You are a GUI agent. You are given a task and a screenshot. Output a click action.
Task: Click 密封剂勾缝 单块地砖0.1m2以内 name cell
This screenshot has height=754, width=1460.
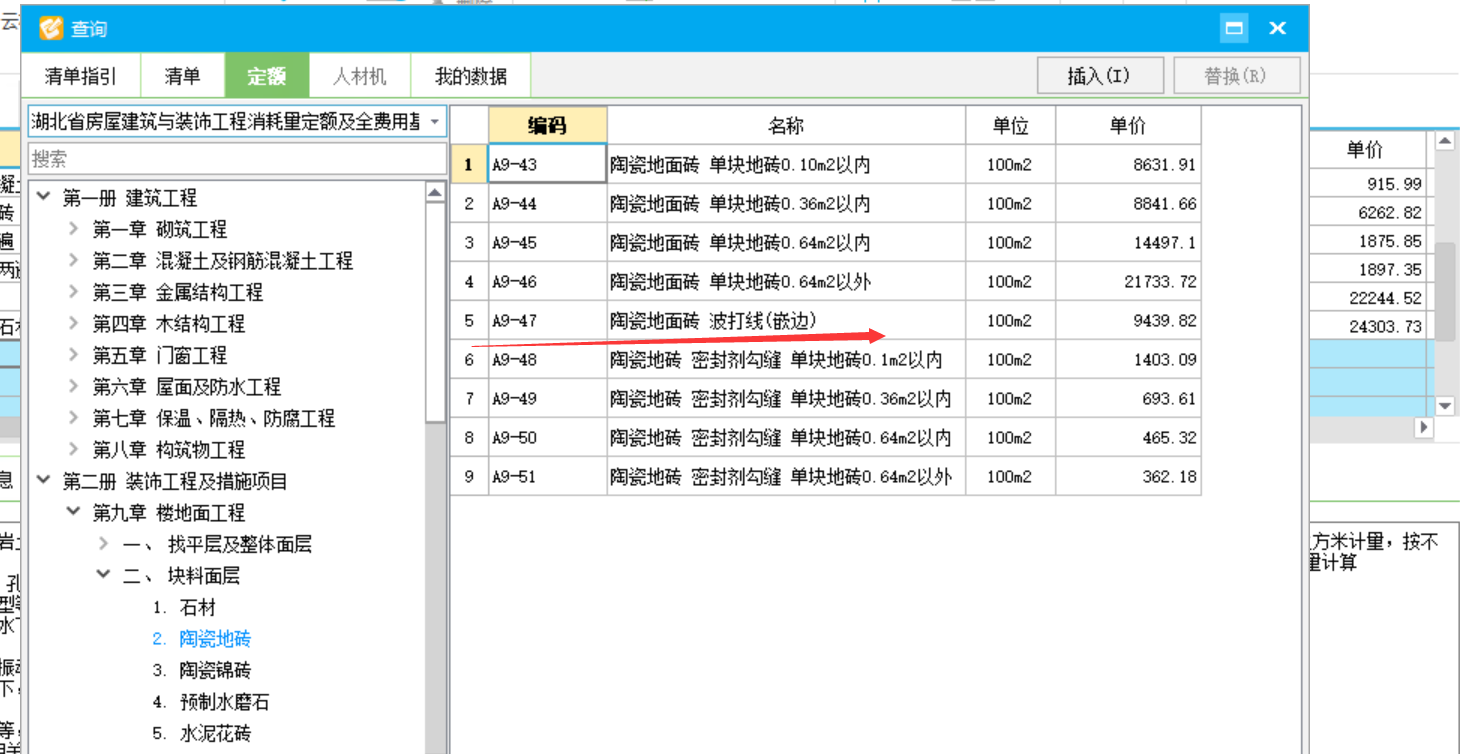786,360
